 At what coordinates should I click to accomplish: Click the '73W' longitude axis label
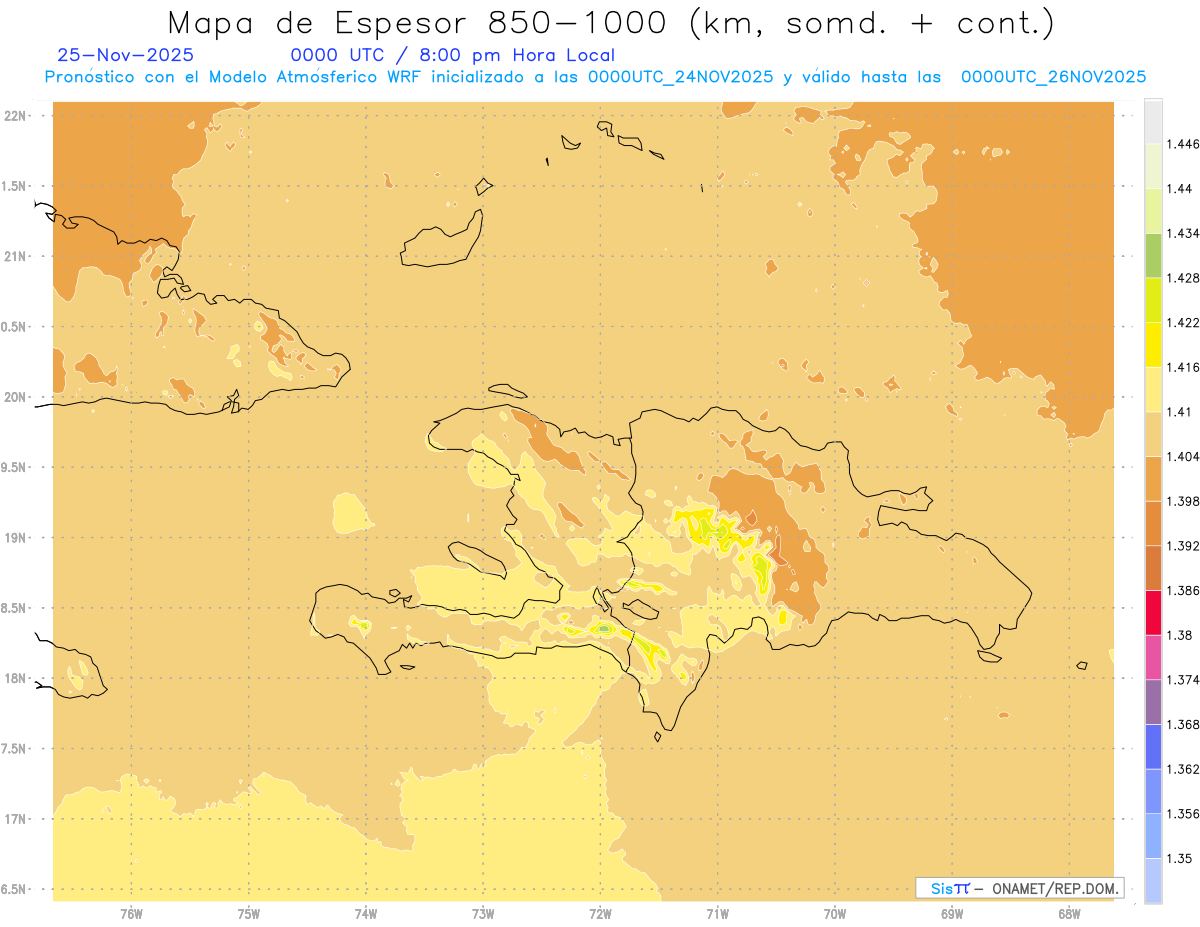click(483, 914)
